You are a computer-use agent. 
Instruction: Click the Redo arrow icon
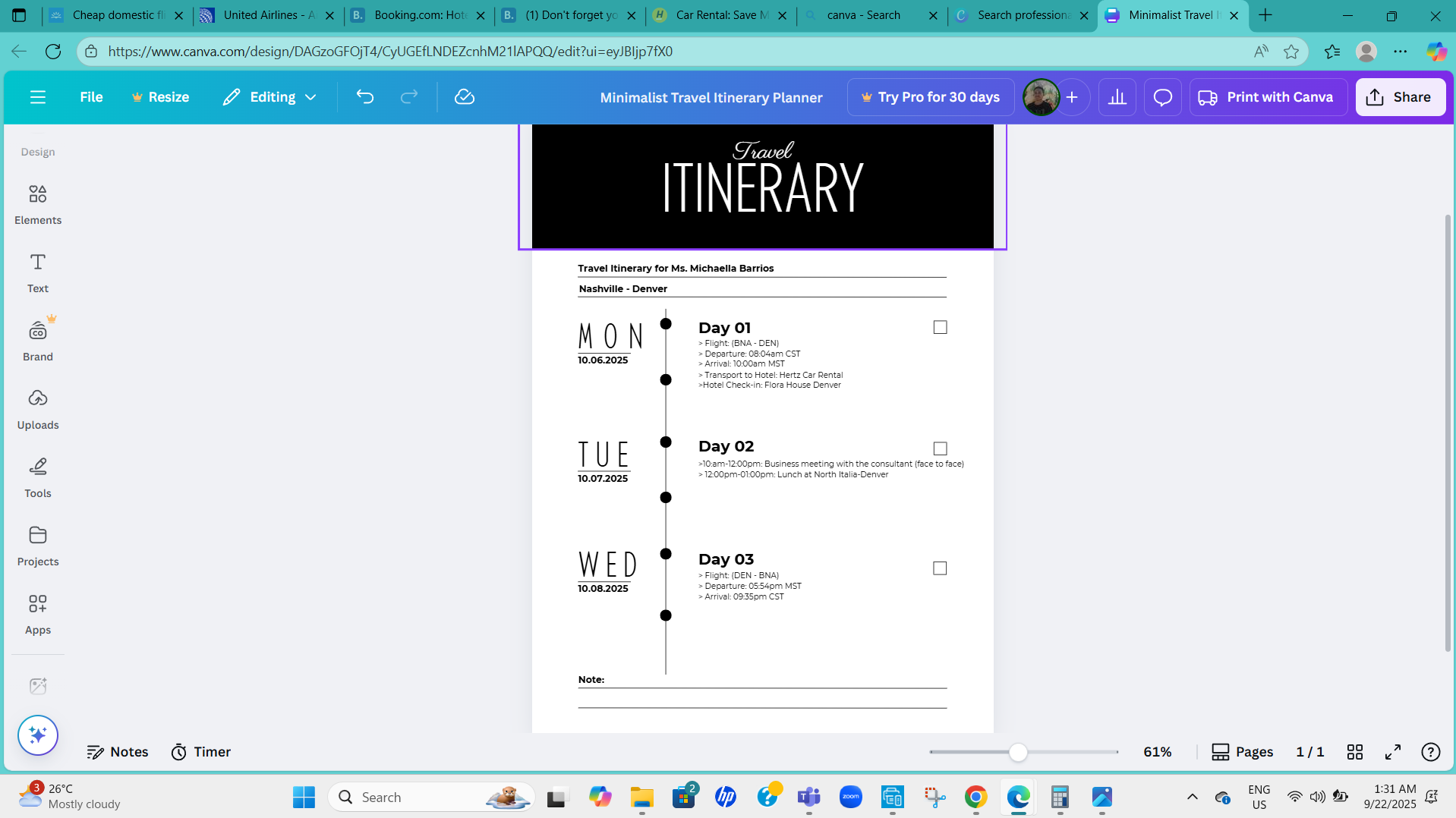point(409,97)
